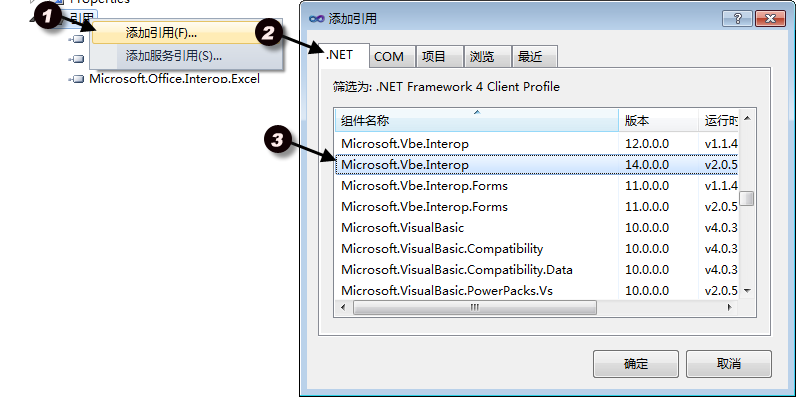
Task: Confirm with the 确定 button
Action: coord(636,364)
